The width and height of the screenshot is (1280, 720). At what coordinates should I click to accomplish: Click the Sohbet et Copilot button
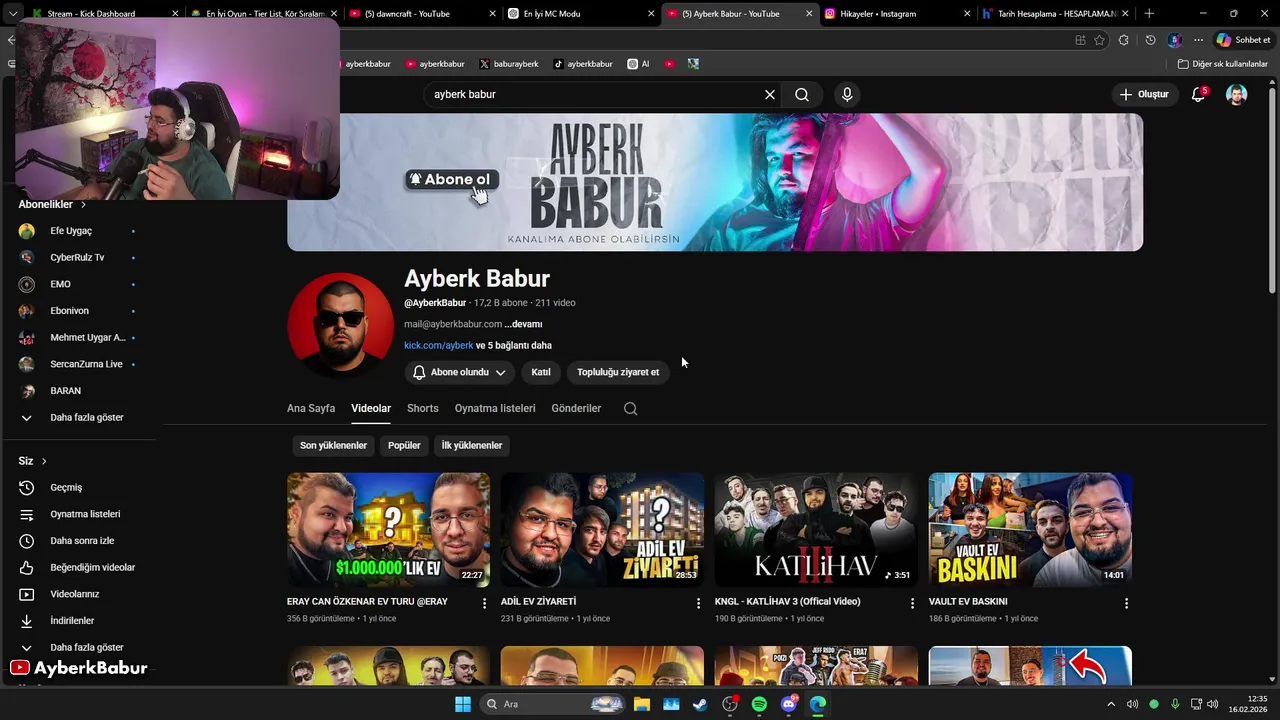tap(1242, 40)
